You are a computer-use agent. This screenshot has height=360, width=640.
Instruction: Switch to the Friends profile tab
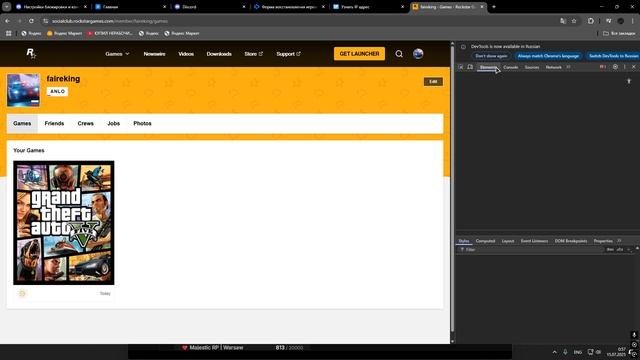click(x=54, y=123)
